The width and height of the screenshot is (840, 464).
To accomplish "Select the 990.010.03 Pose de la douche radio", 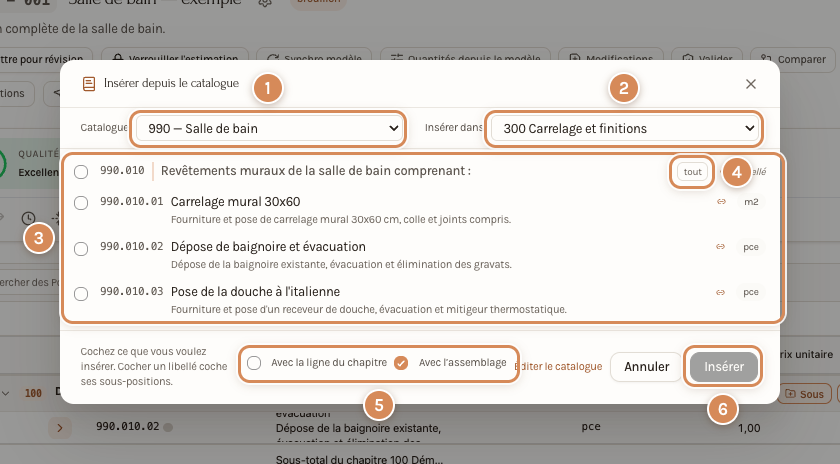I will point(81,294).
